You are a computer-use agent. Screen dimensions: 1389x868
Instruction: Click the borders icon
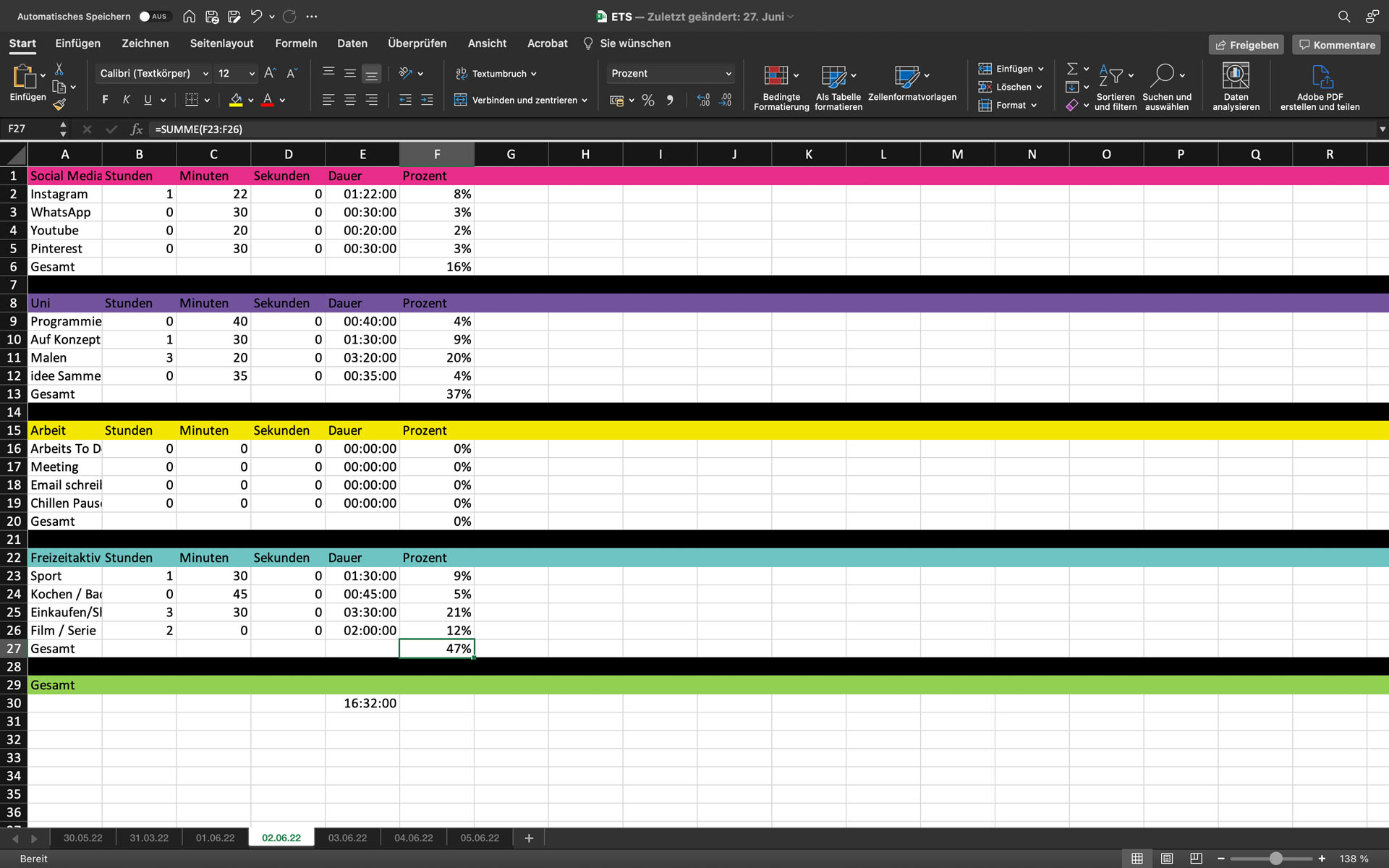[192, 100]
